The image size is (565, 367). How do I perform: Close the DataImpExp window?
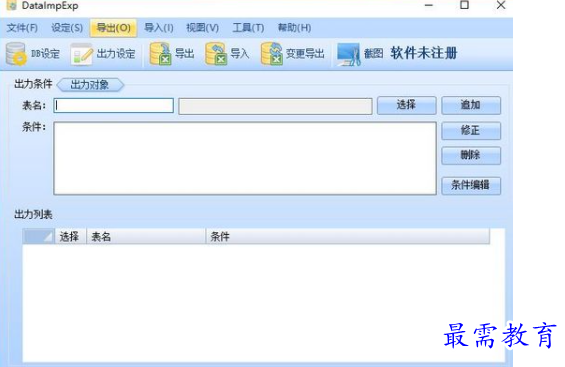pos(501,5)
